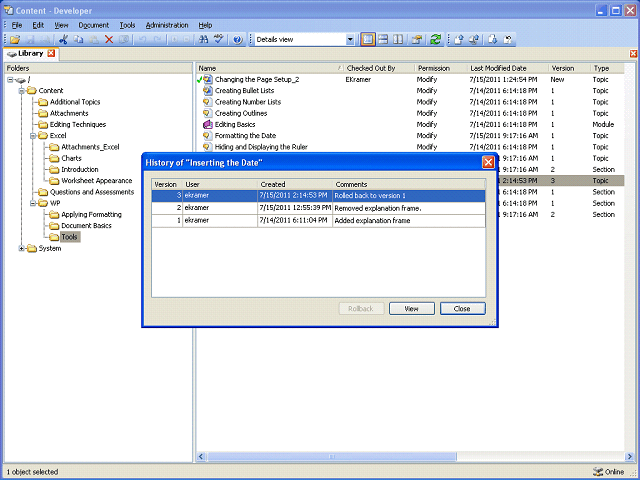
Task: Select the Additional Topics folder
Action: (x=75, y=102)
